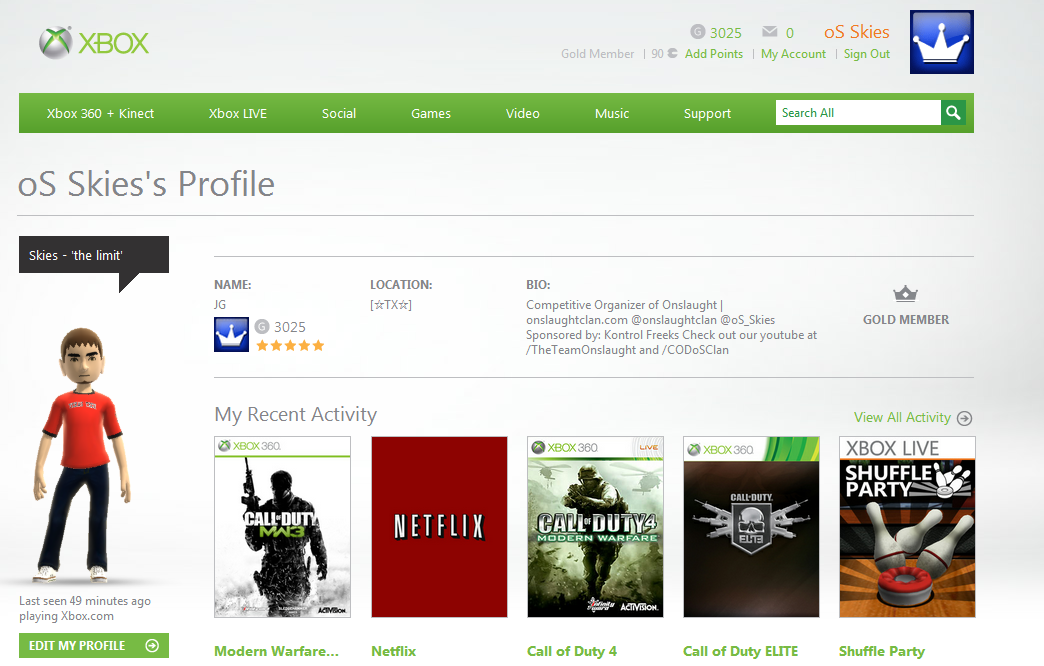Click the Xbox logo
This screenshot has height=666, width=1044.
(x=94, y=43)
